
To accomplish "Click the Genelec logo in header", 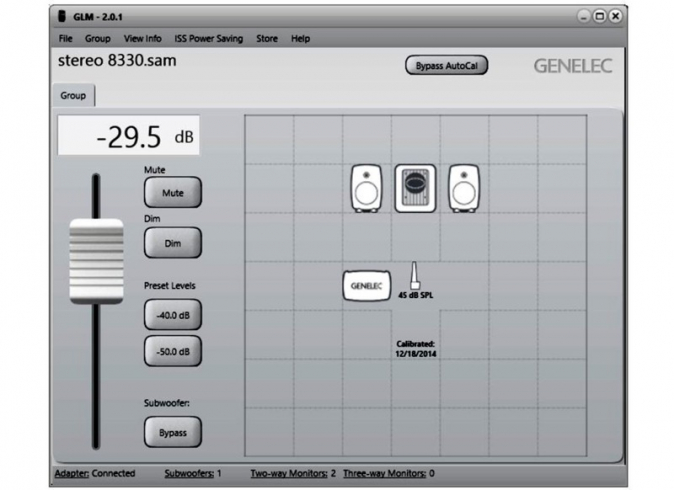I will 573,67.
